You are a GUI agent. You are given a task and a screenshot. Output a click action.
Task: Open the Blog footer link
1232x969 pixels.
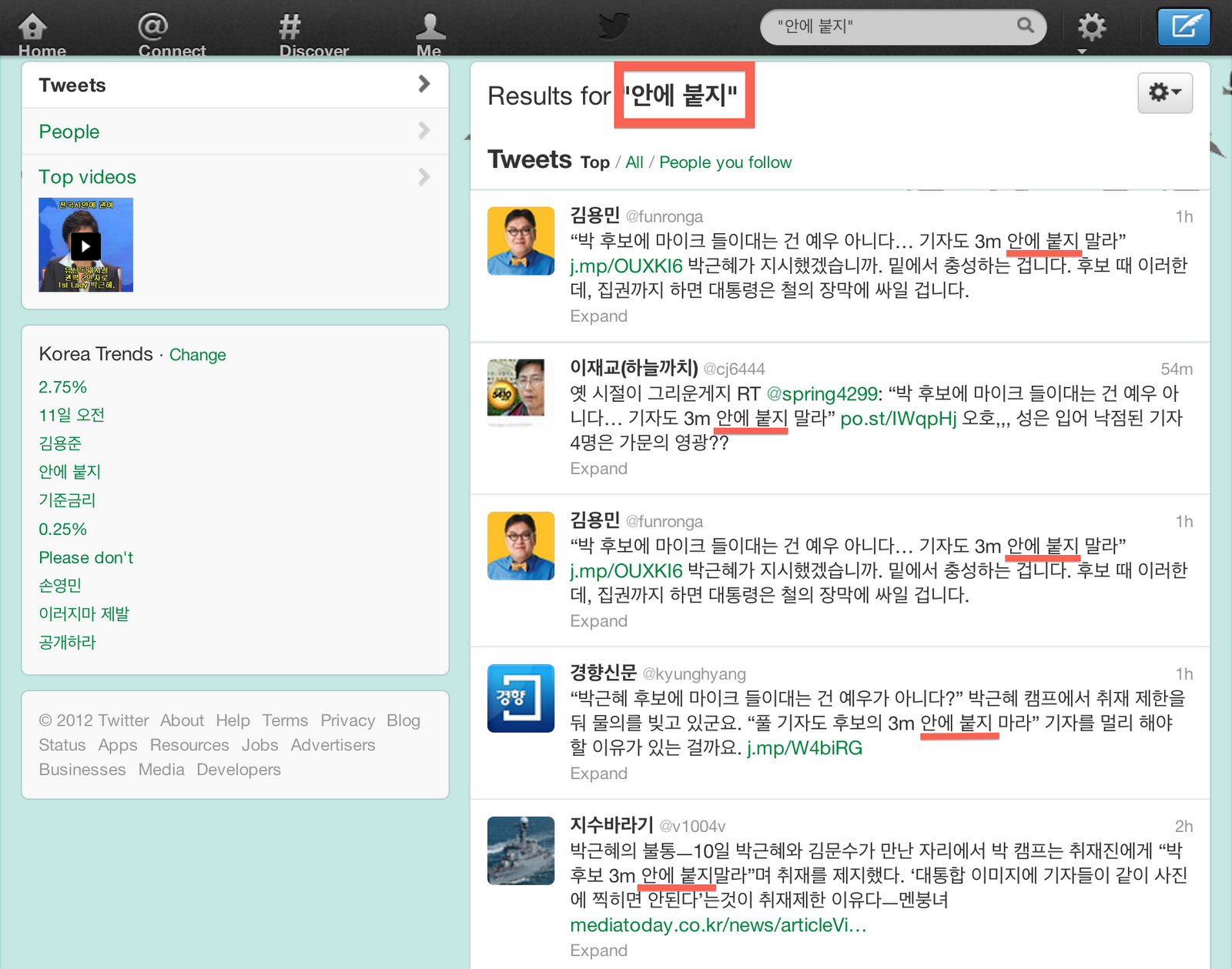[x=403, y=720]
